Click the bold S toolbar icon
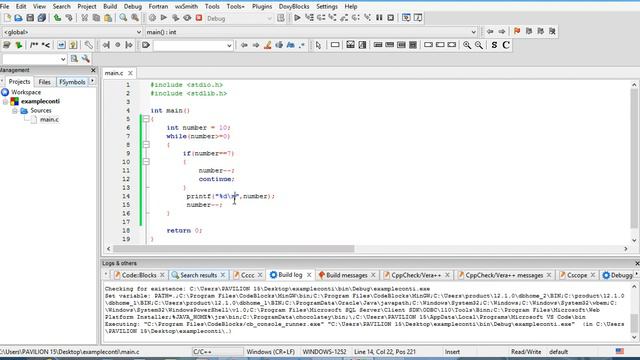Image resolution: width=640 pixels, height=360 pixels. pyautogui.click(x=494, y=45)
